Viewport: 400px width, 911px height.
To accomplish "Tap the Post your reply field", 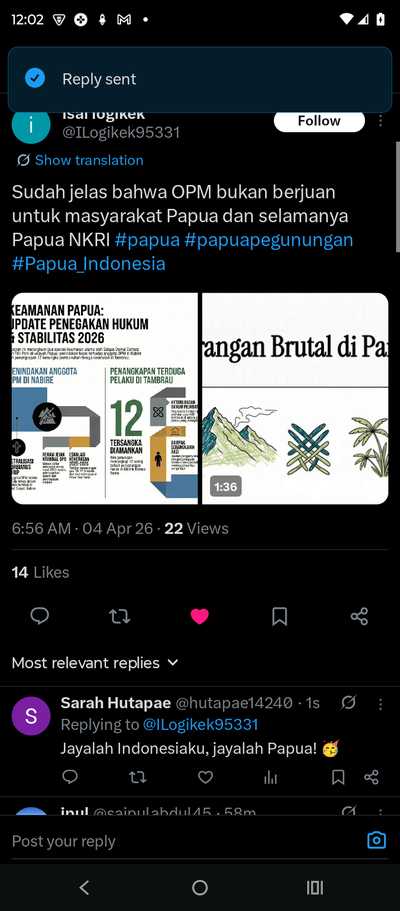I will click(x=186, y=841).
